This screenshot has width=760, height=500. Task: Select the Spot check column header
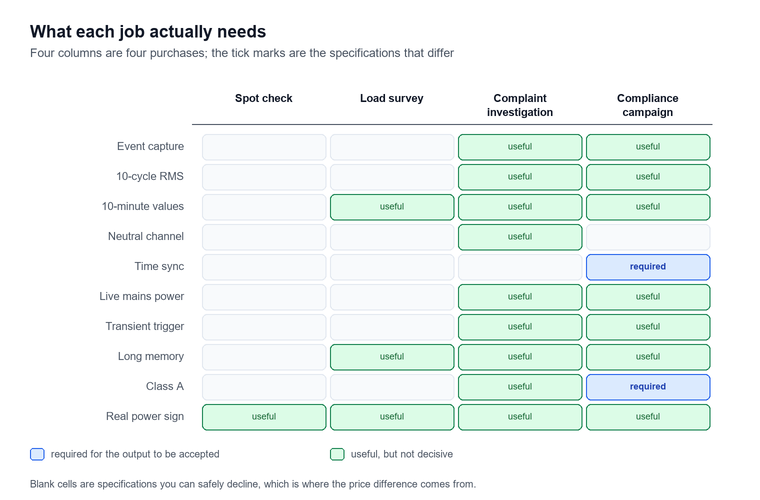click(264, 98)
